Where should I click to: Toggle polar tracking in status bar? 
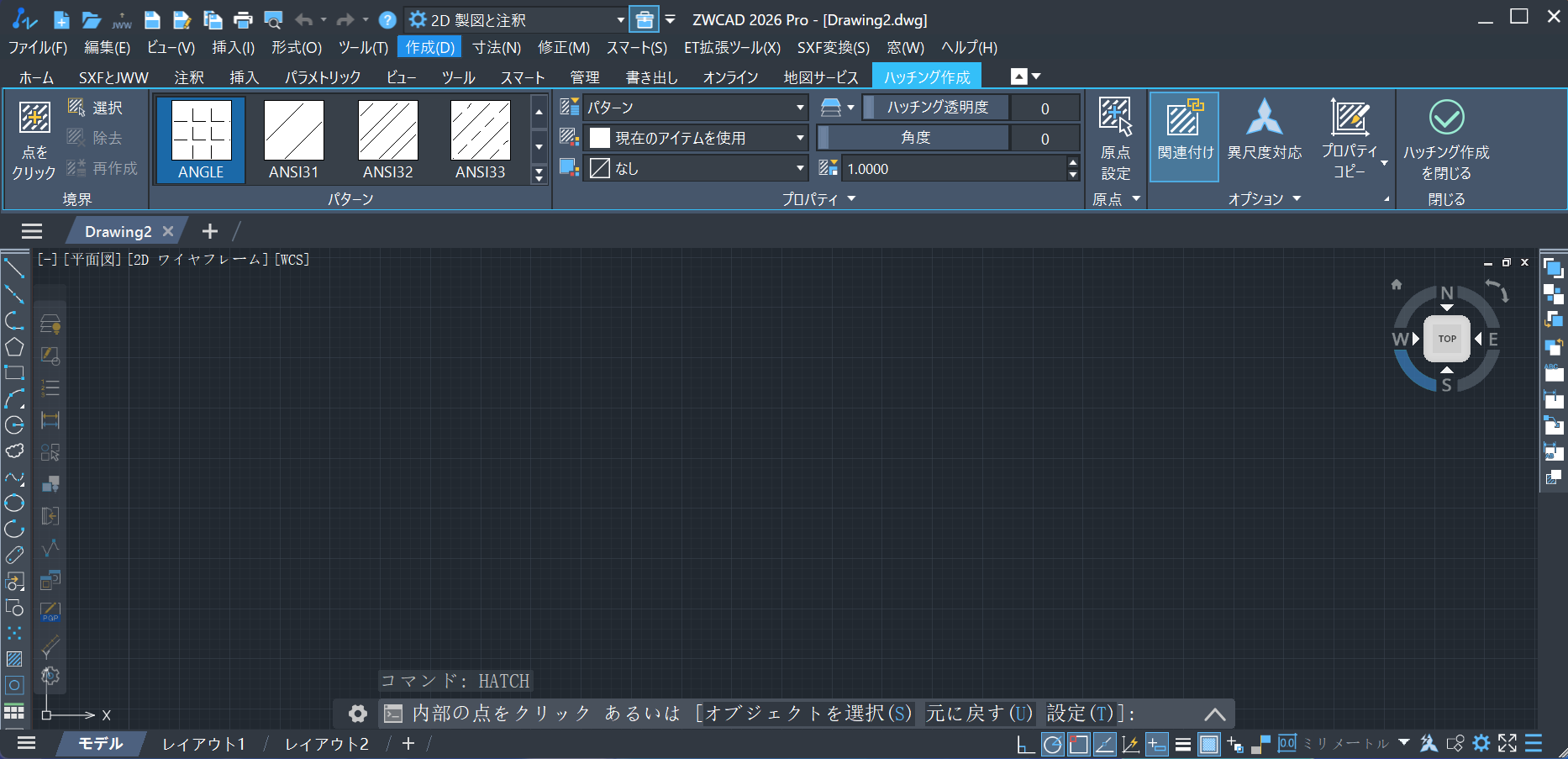pos(1052,744)
